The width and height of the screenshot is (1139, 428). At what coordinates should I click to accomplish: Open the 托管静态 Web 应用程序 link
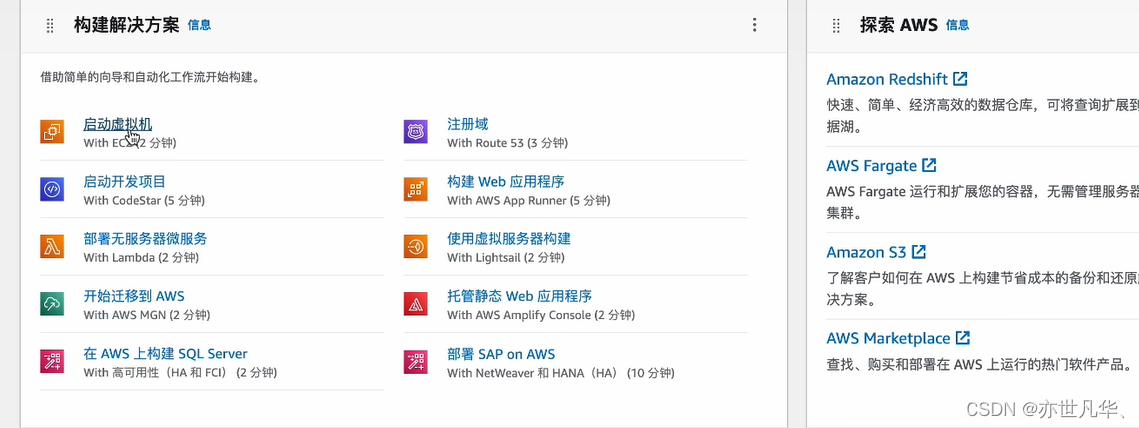pyautogui.click(x=519, y=296)
